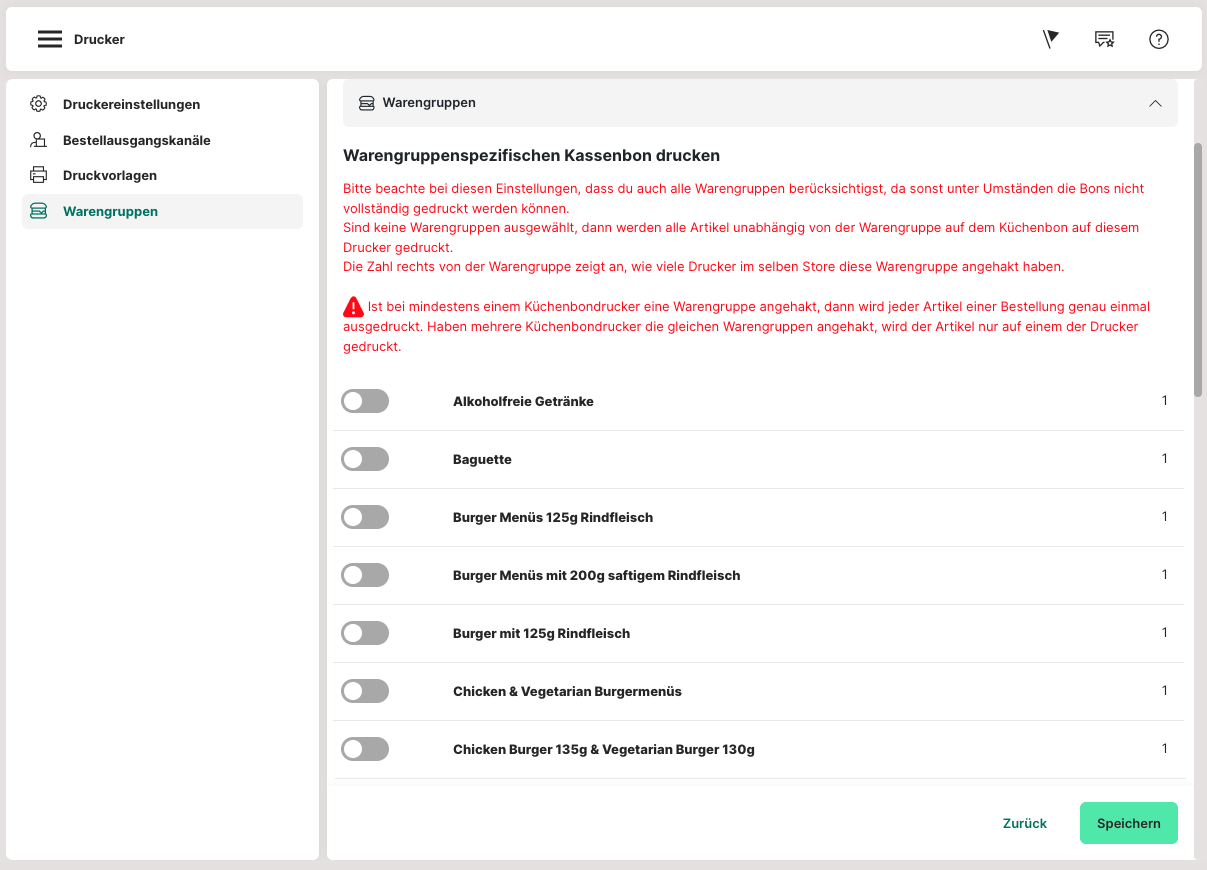Click the Druckereinstellungen gear icon
The image size is (1207, 870).
point(39,104)
